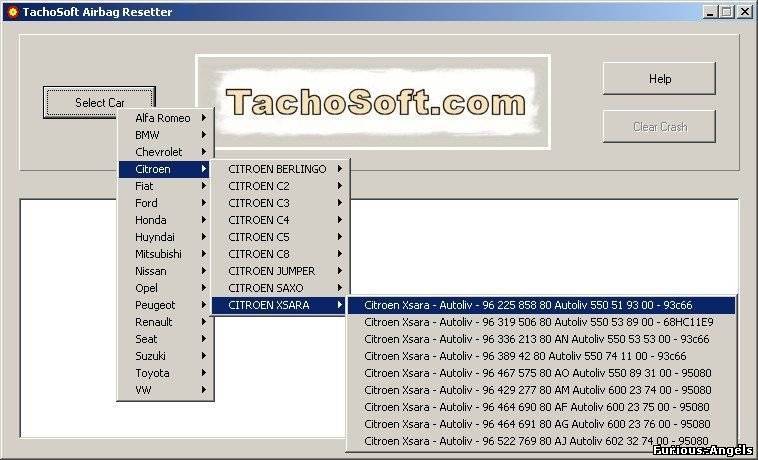Click the greyed Clear Crash button
This screenshot has width=758, height=460.
tap(659, 127)
